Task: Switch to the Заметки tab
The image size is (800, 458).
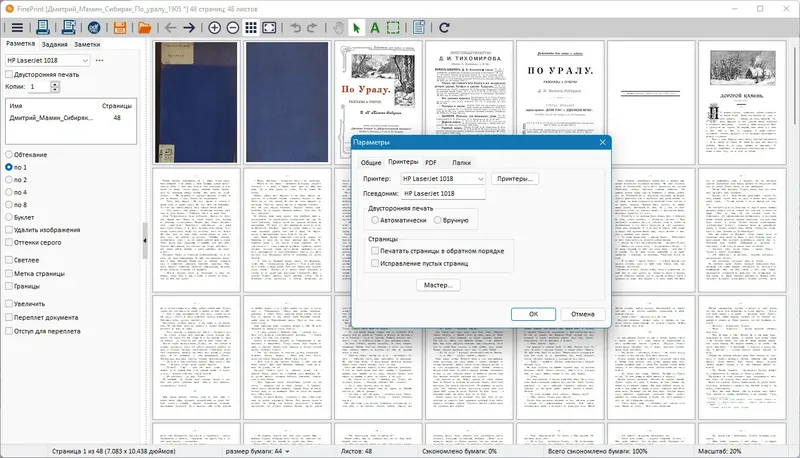Action: click(x=87, y=44)
